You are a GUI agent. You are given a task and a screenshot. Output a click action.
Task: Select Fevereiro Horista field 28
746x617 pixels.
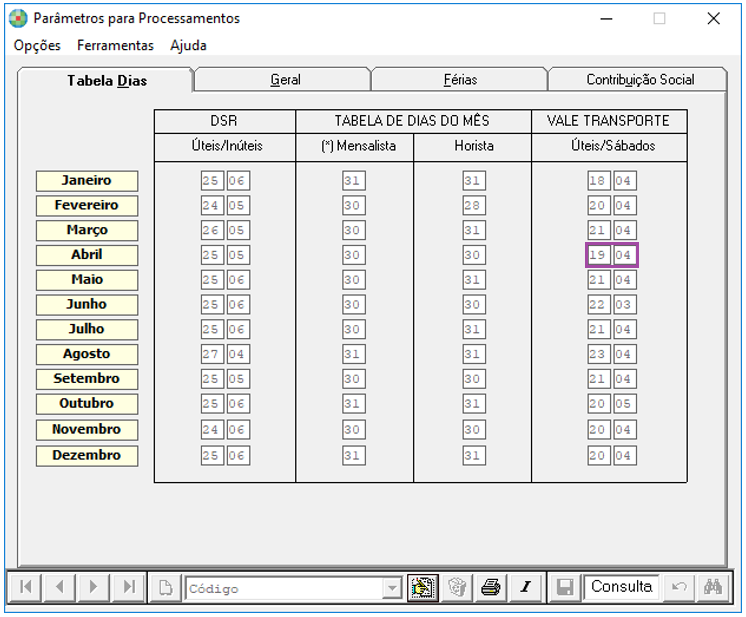tap(474, 206)
